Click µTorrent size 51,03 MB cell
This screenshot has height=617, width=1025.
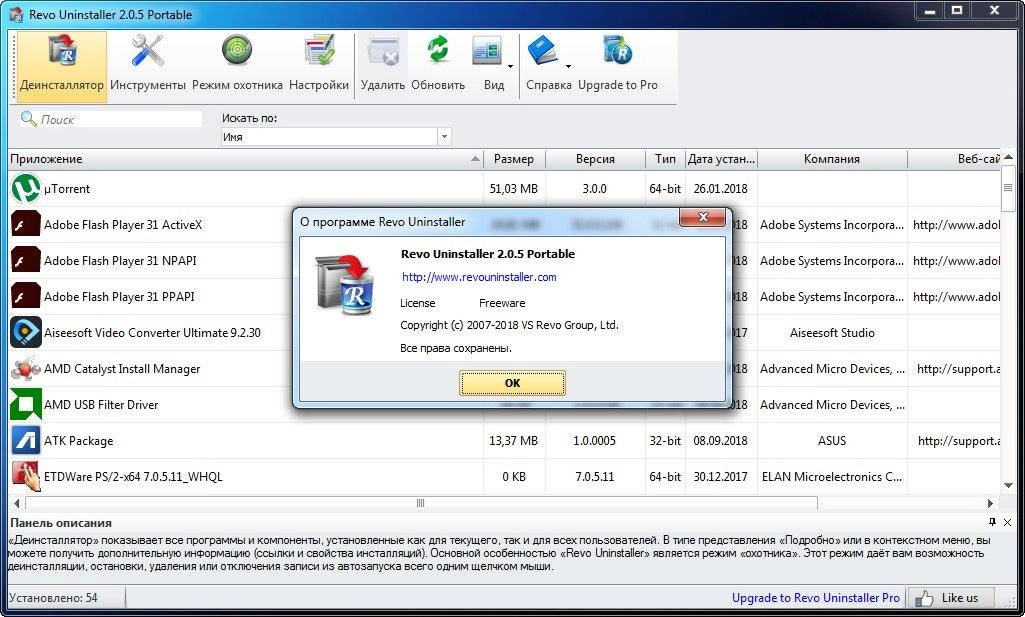(514, 189)
